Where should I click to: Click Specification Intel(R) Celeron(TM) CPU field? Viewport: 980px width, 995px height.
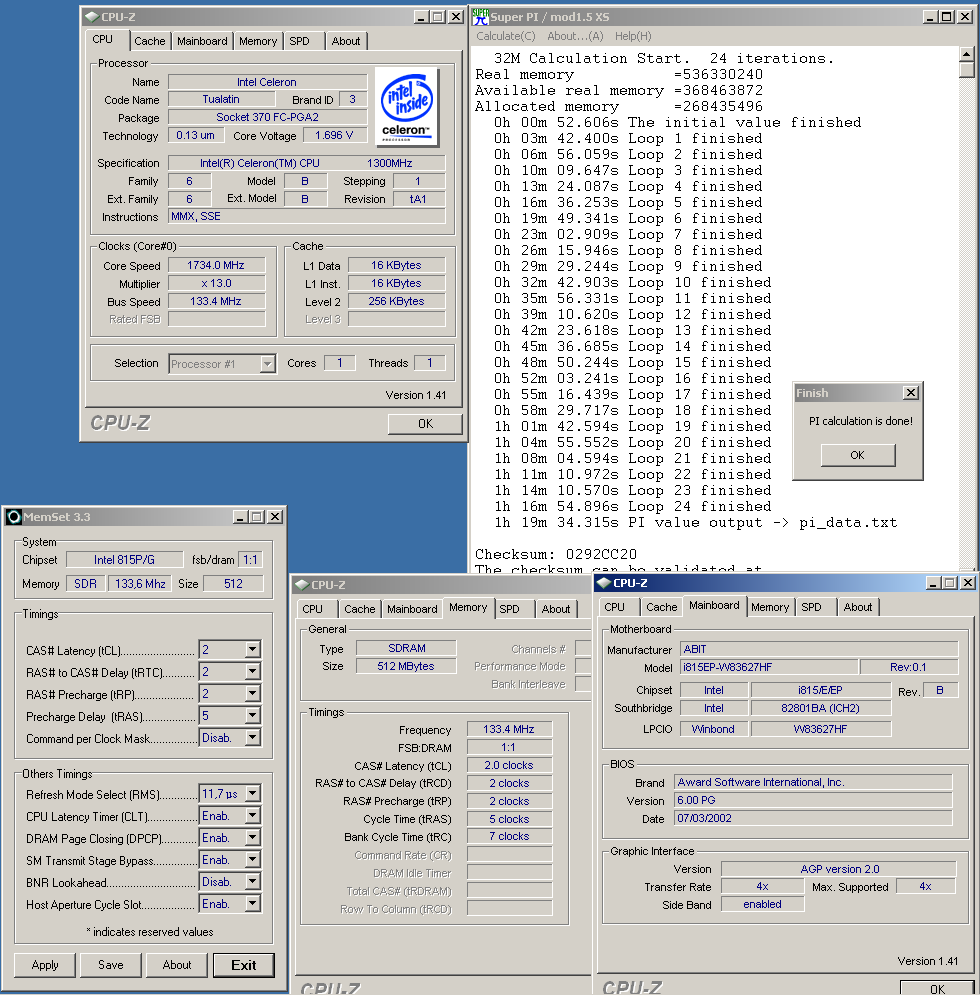point(307,163)
